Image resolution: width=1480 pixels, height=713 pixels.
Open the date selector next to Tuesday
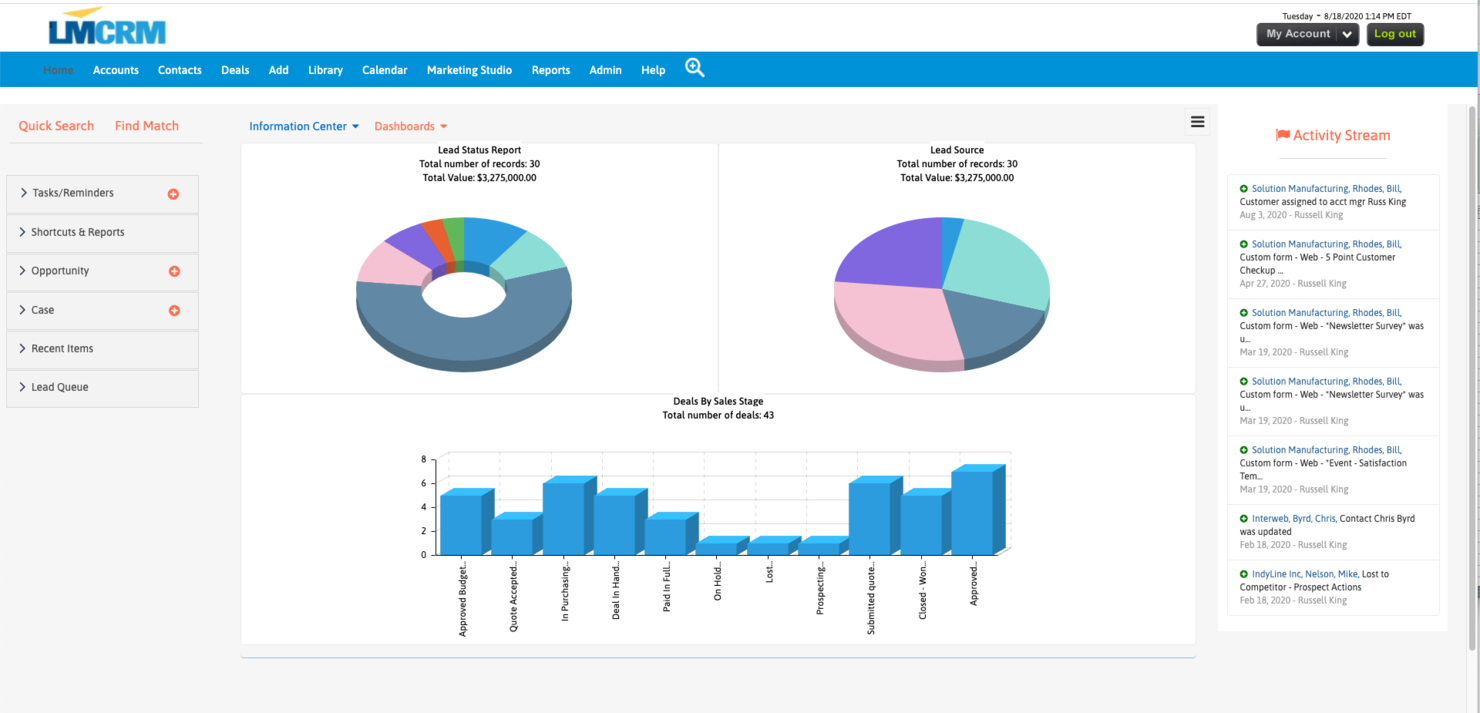(1316, 15)
